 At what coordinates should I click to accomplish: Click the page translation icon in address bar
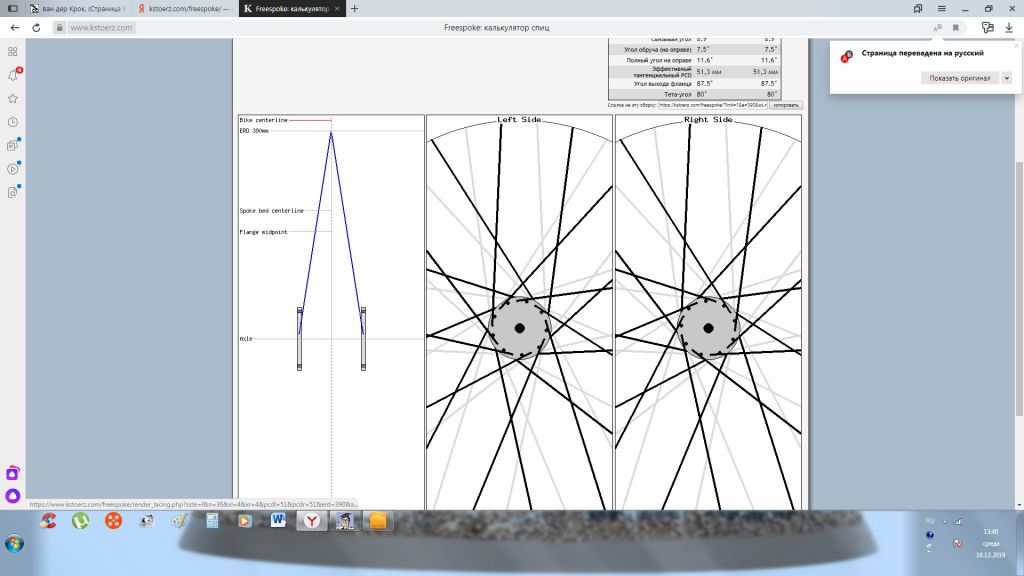coord(937,28)
